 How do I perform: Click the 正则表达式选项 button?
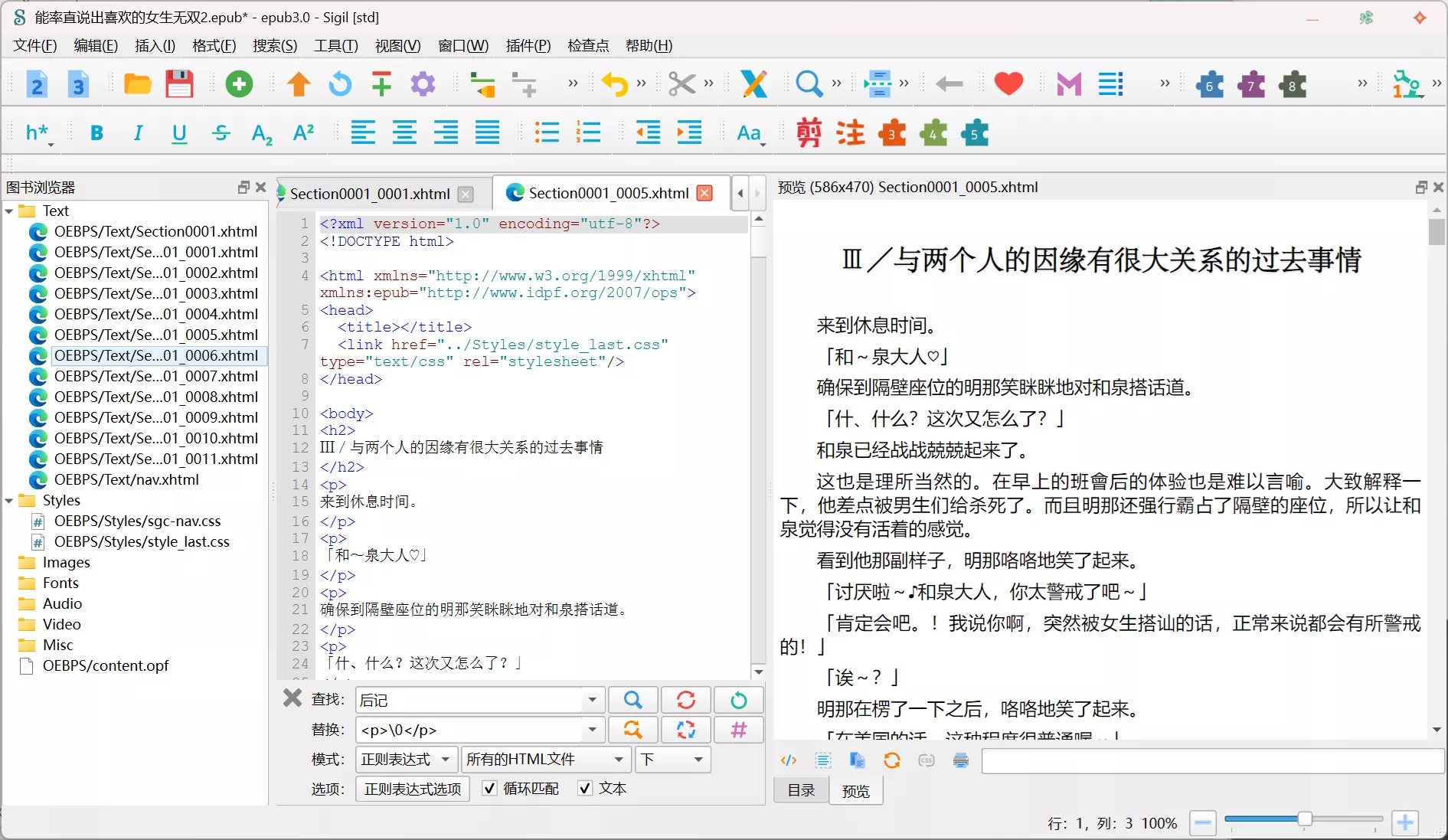coord(413,789)
